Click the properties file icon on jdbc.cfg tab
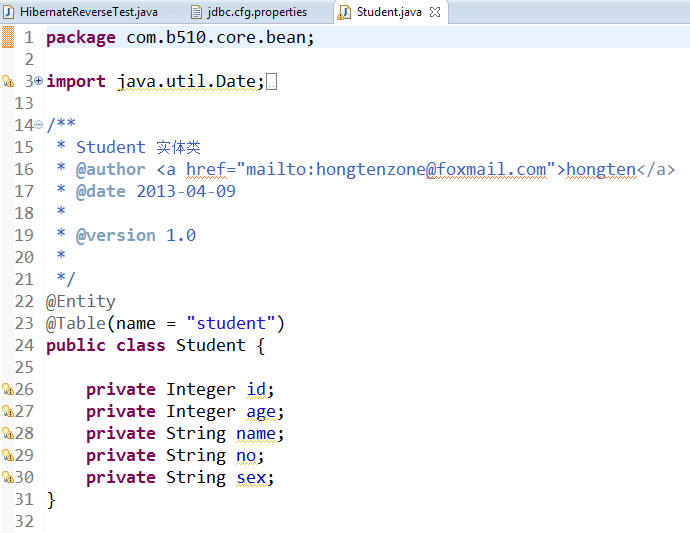This screenshot has width=690, height=533. (196, 12)
